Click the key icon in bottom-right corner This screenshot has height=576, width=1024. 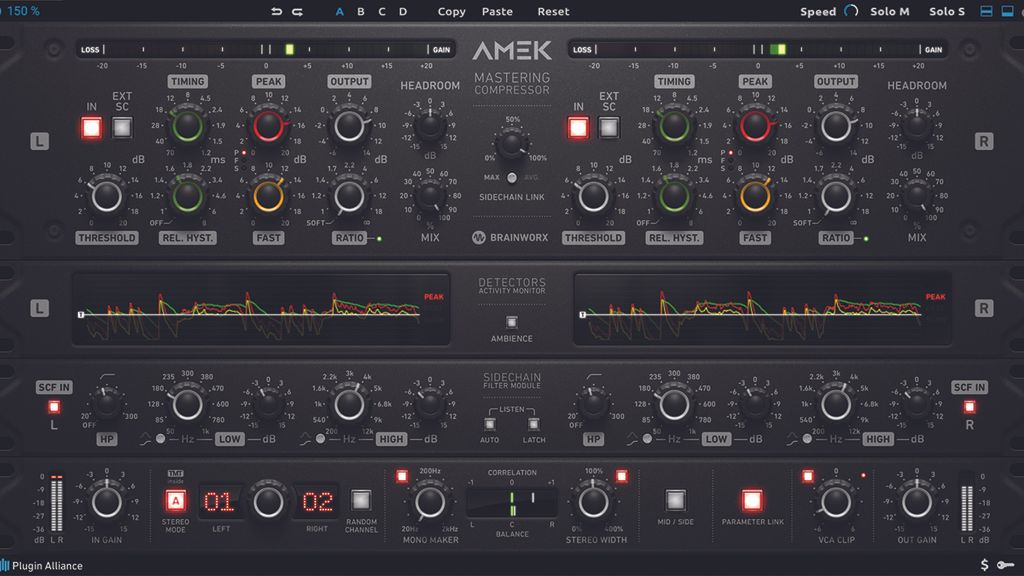1008,563
